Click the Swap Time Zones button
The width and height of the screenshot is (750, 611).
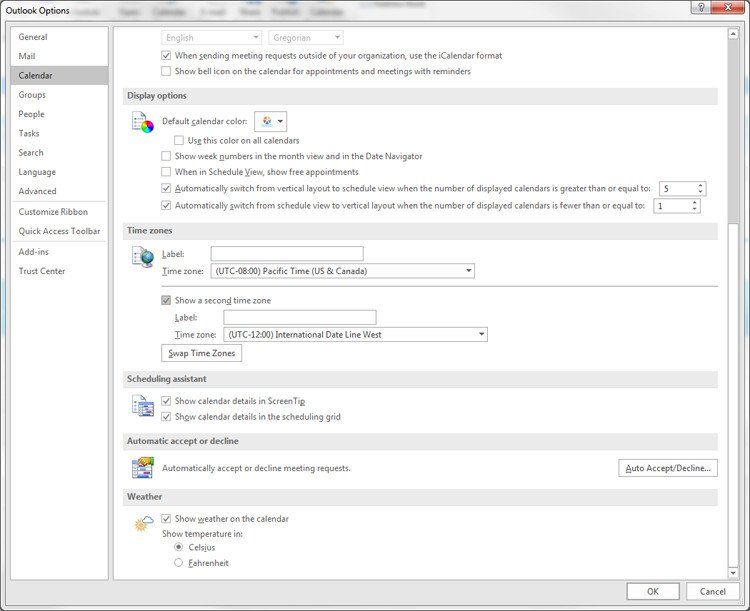(x=201, y=353)
